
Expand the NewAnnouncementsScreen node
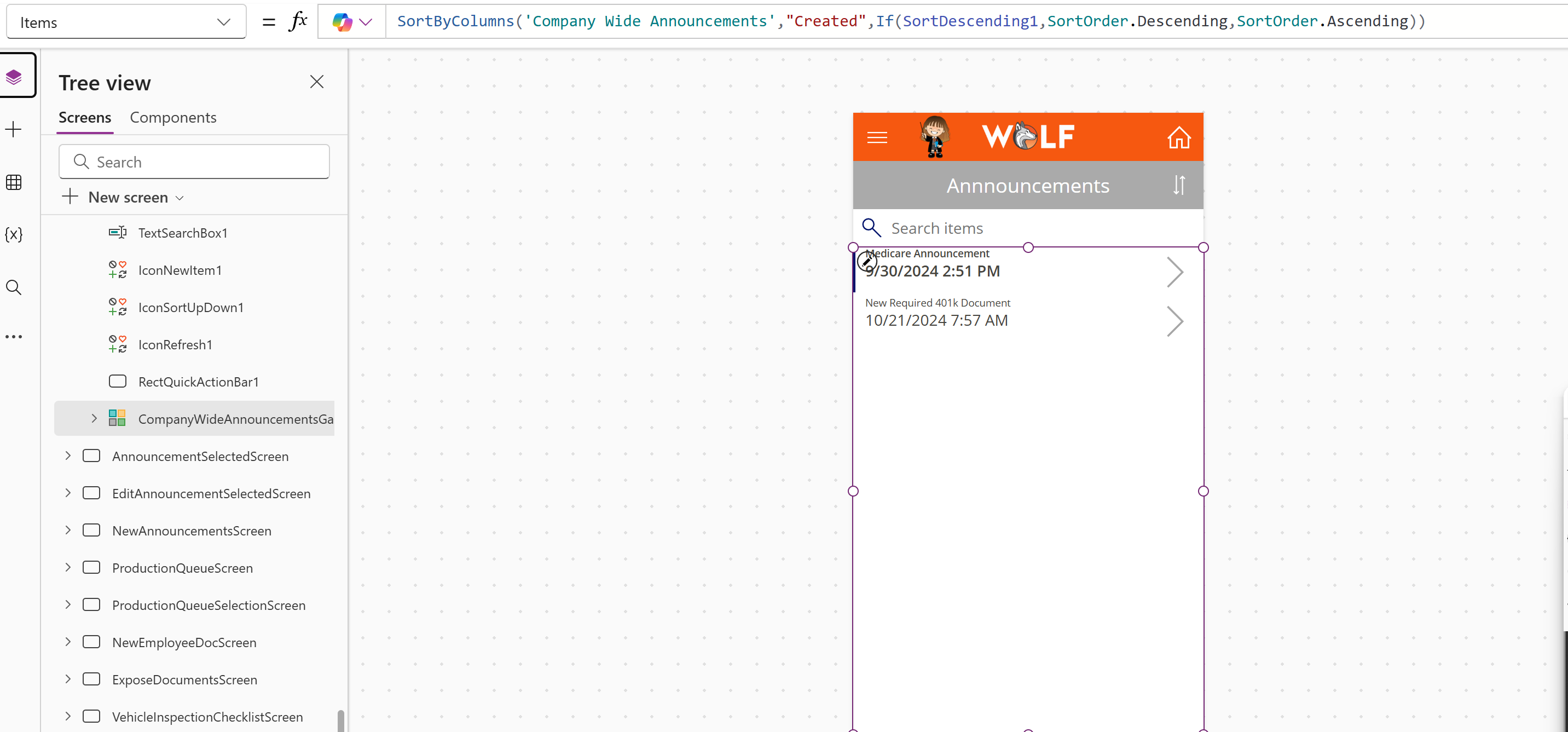[x=68, y=531]
